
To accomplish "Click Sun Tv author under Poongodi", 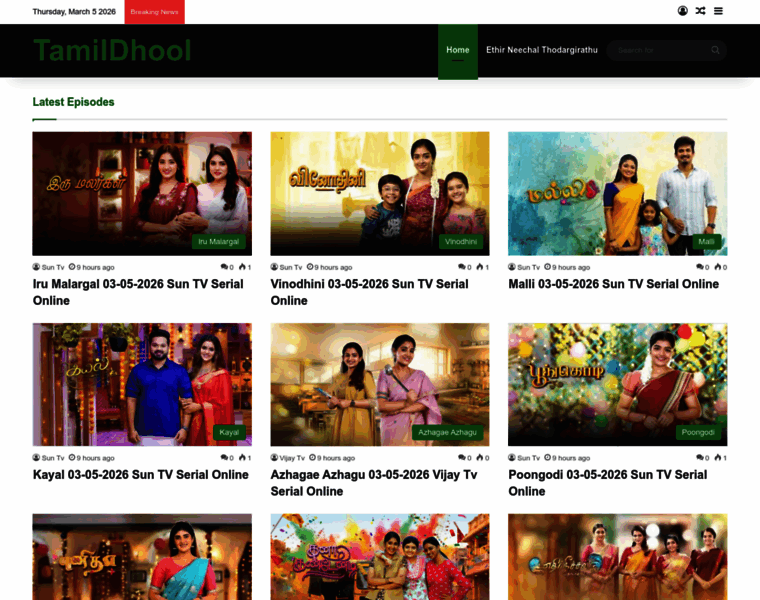I will [524, 458].
